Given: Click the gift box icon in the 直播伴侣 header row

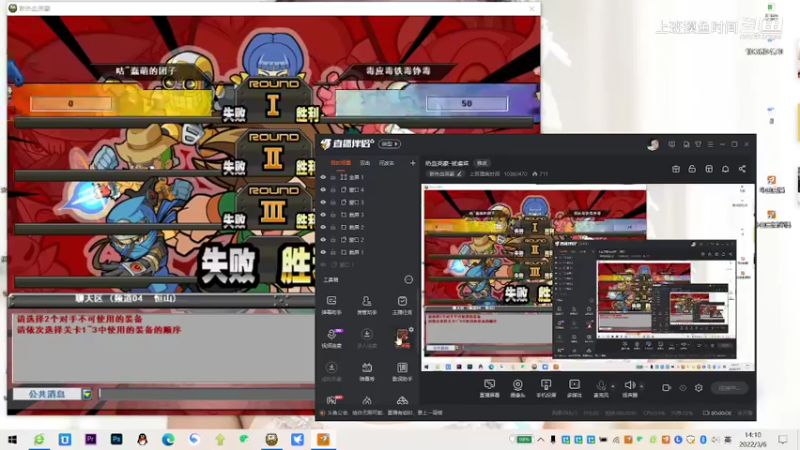Looking at the screenshot, I should 676,169.
